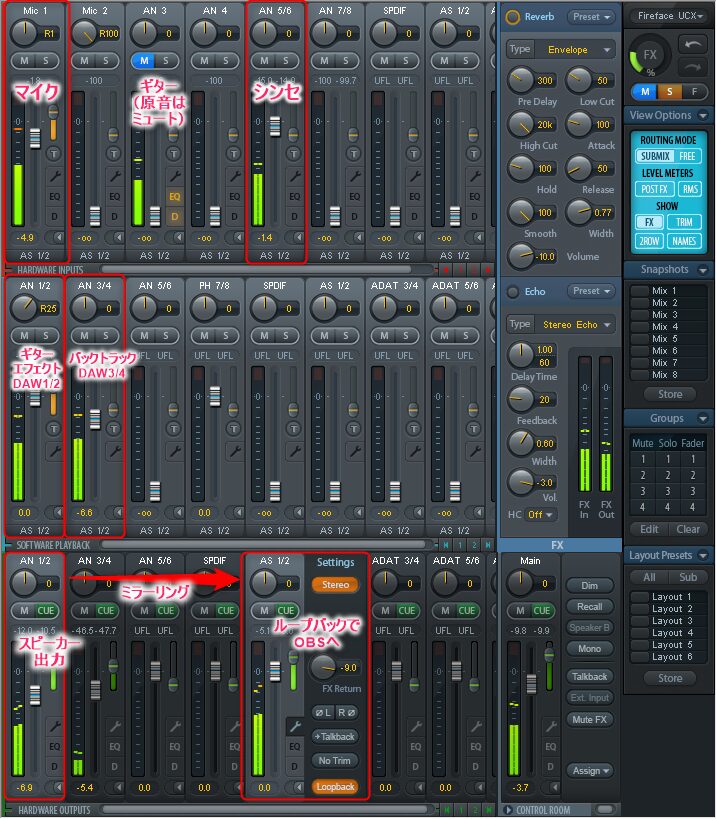Close wrench settings on hardware output AS 1/2
The image size is (717, 819).
click(x=295, y=726)
